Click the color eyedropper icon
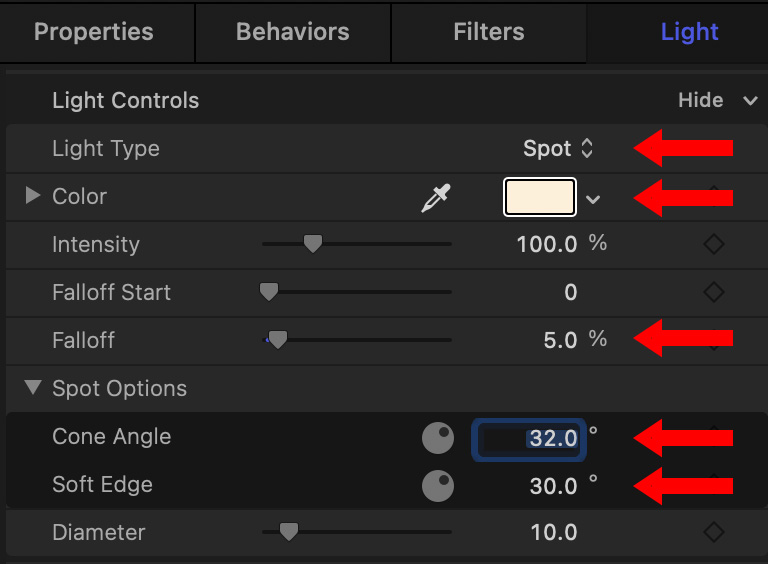 [x=436, y=198]
